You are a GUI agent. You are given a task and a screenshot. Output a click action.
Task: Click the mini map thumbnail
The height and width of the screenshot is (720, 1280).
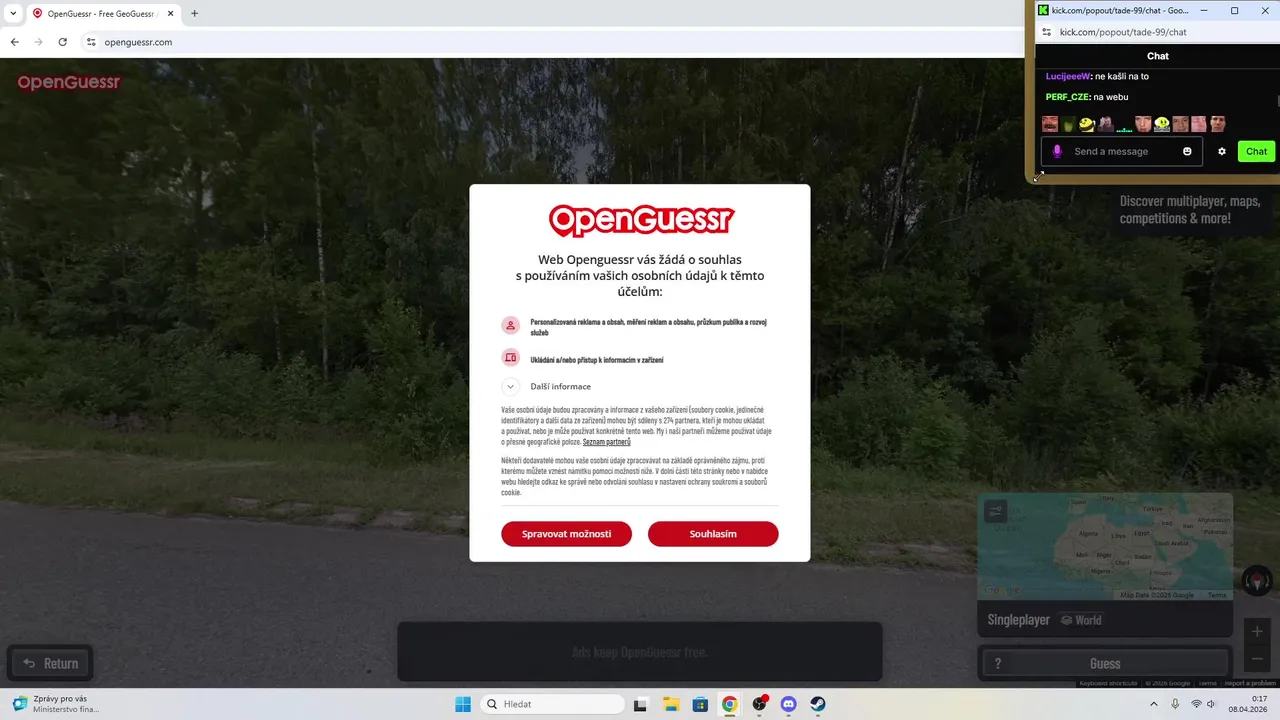coord(1105,548)
